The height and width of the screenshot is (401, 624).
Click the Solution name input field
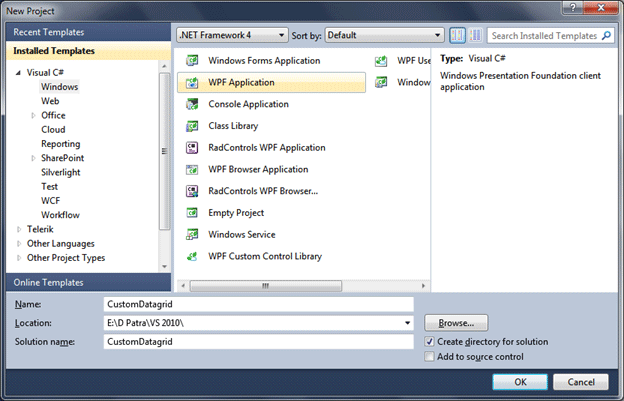259,342
